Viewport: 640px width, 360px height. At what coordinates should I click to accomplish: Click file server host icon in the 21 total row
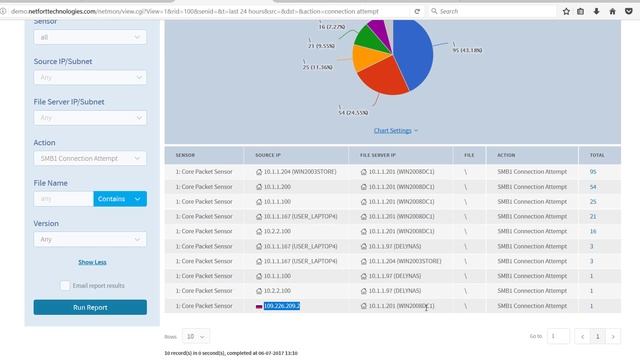364,216
